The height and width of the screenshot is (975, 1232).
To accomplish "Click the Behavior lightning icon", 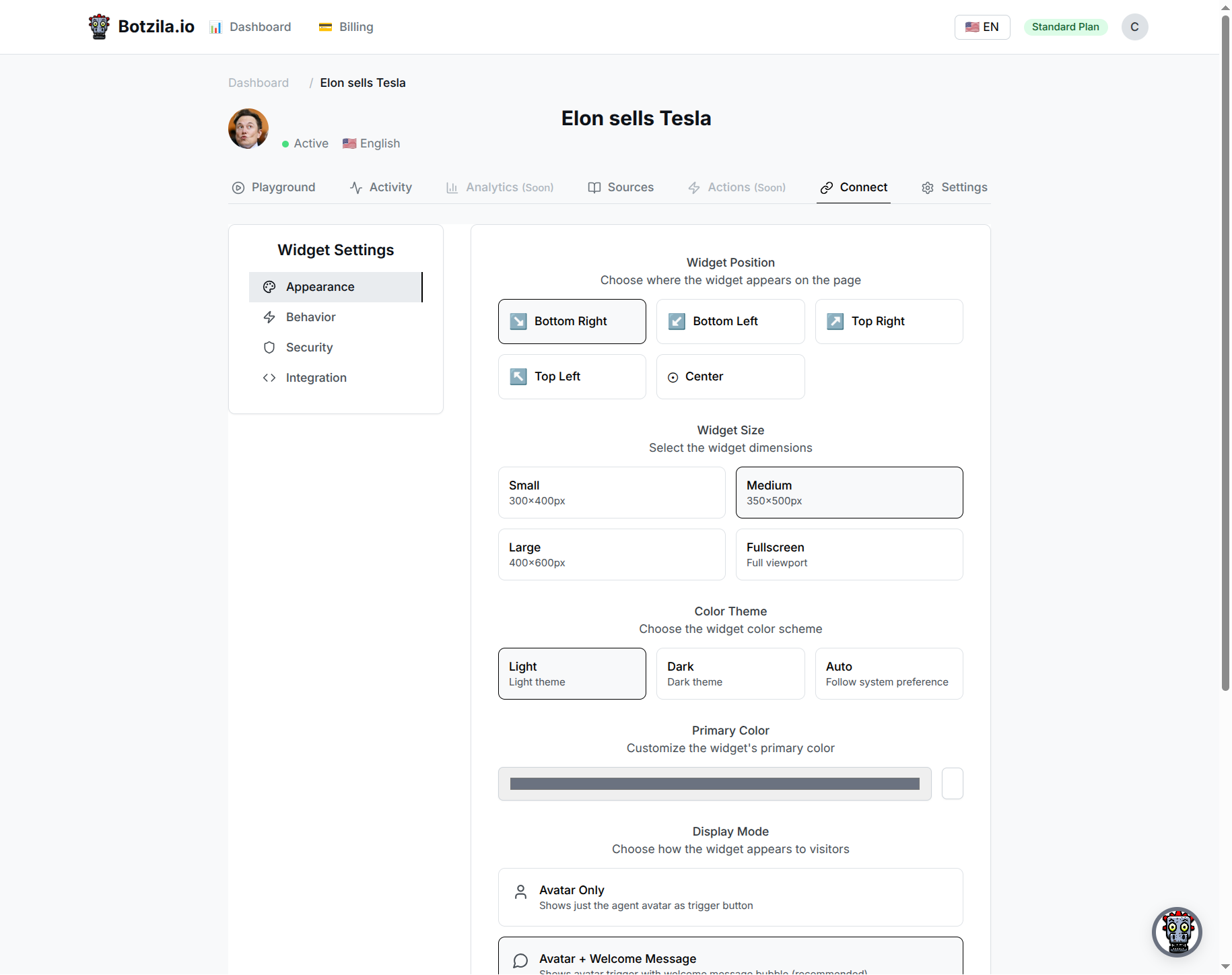I will coord(269,317).
